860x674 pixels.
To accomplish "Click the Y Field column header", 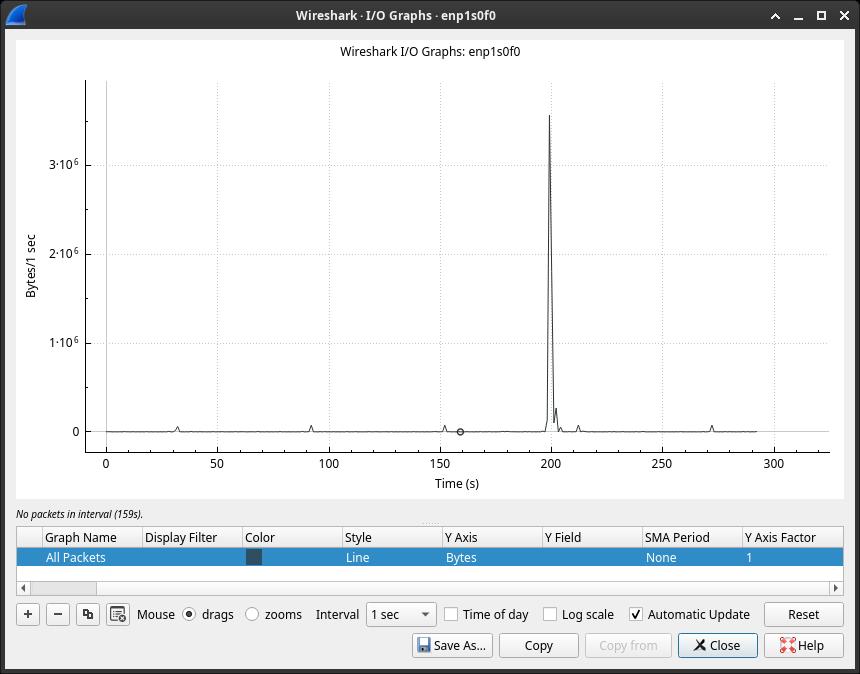I will click(x=592, y=537).
